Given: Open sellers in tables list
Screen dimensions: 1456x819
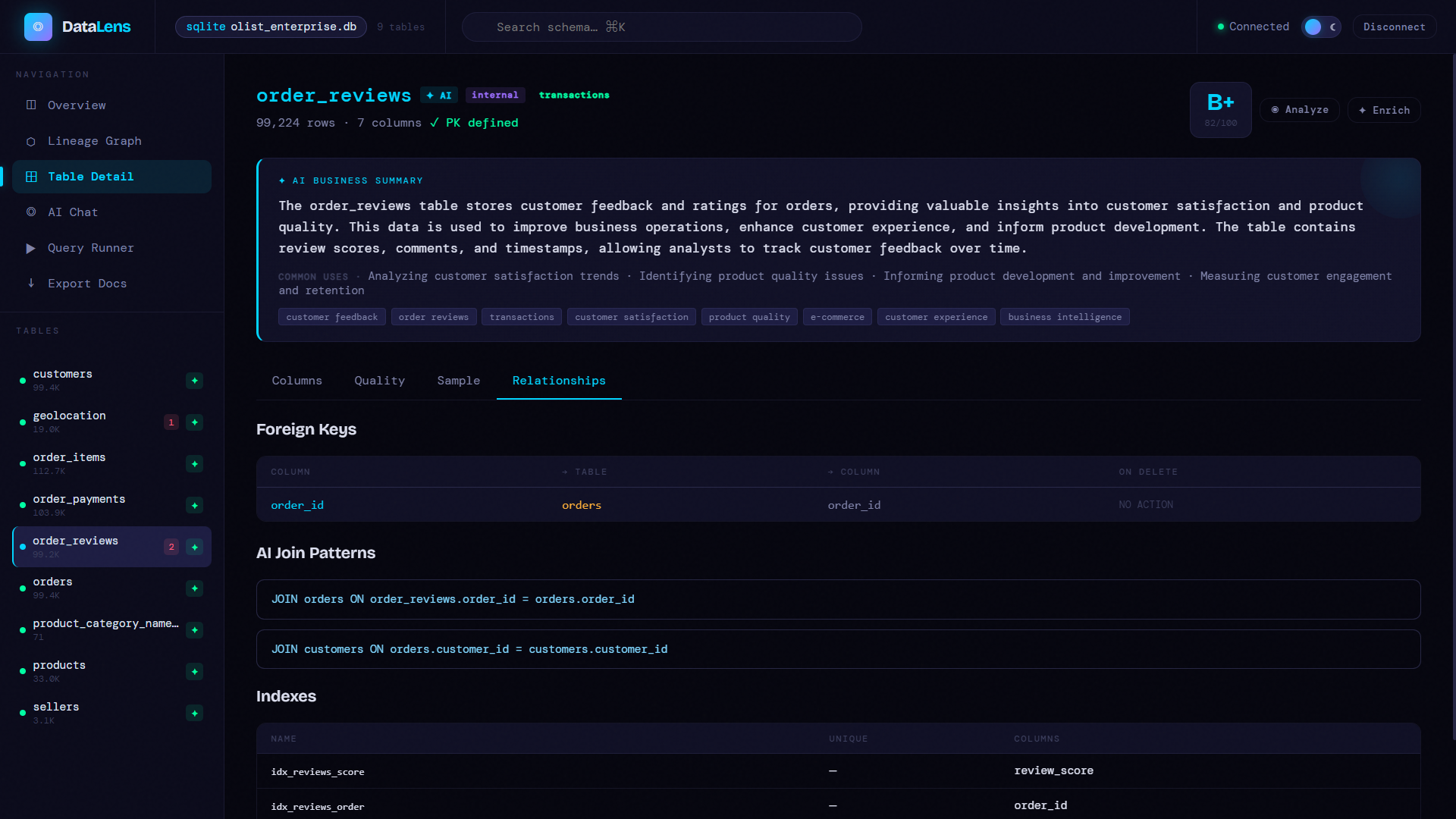Looking at the screenshot, I should [x=111, y=714].
